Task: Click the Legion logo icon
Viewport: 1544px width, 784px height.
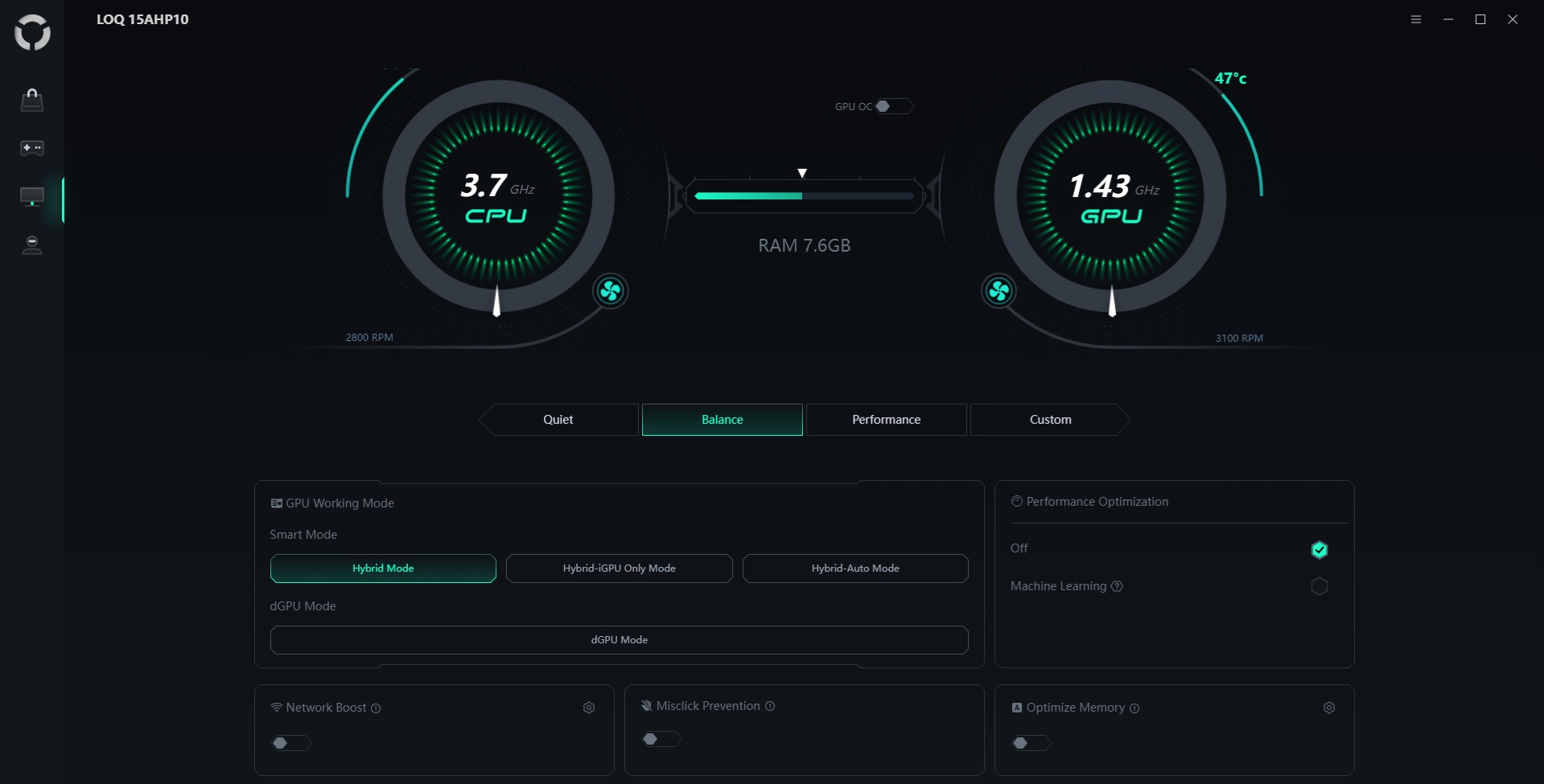Action: coord(32,32)
